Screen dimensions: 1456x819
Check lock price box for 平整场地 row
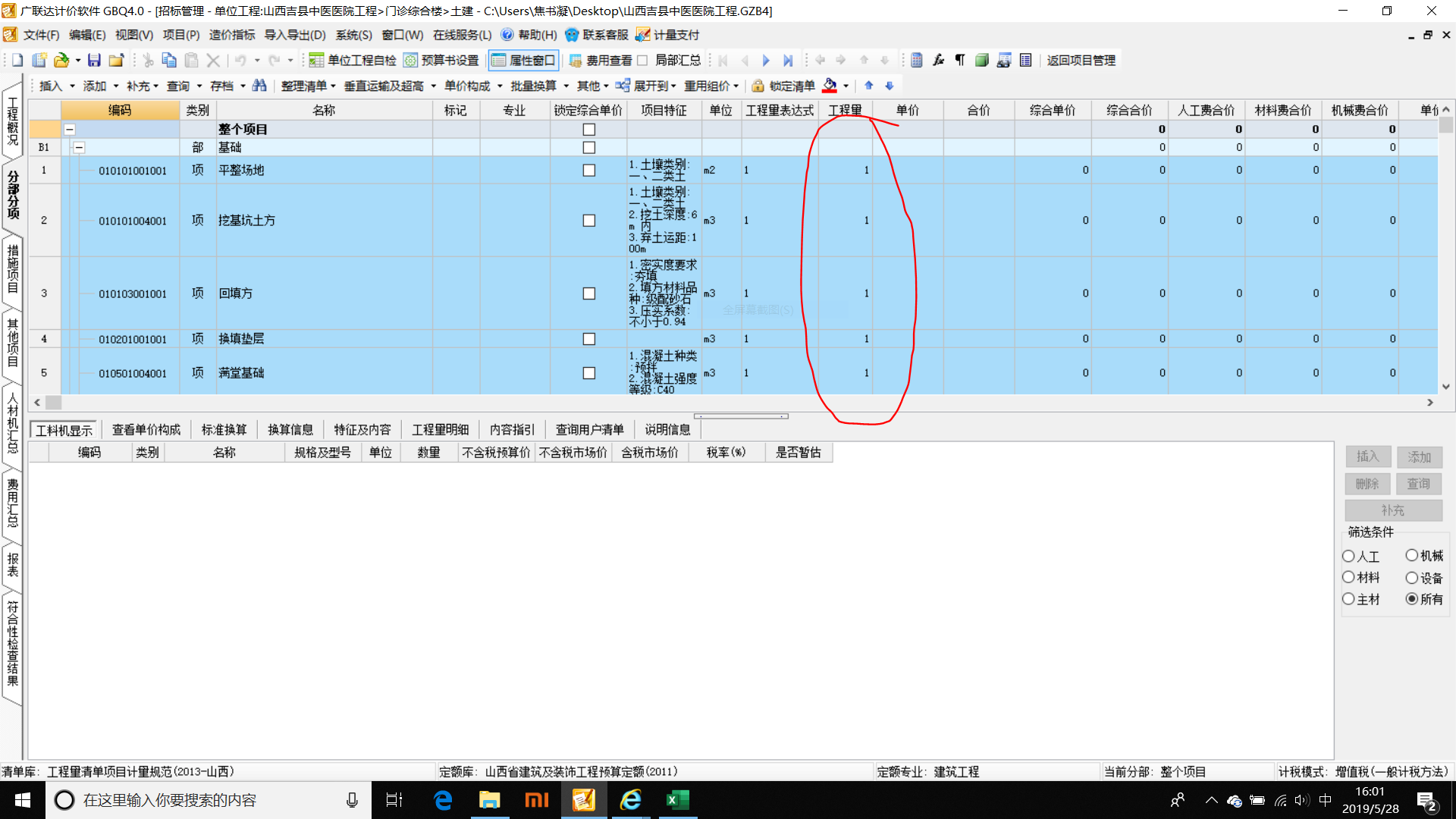click(589, 171)
